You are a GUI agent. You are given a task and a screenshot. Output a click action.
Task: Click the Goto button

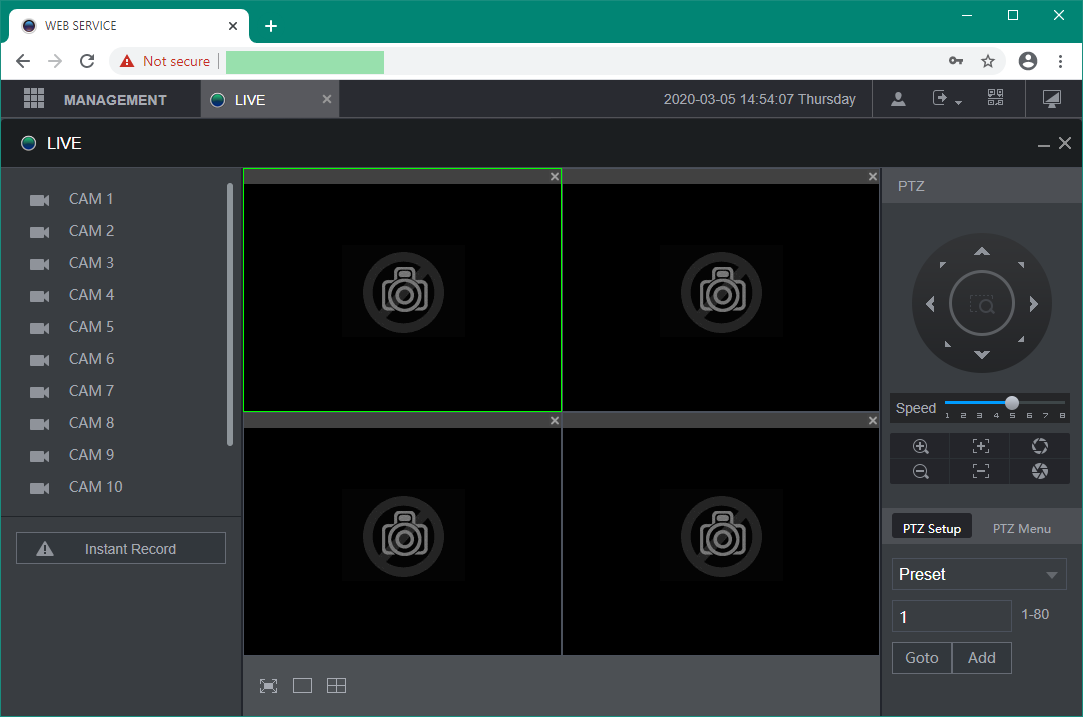click(x=921, y=658)
